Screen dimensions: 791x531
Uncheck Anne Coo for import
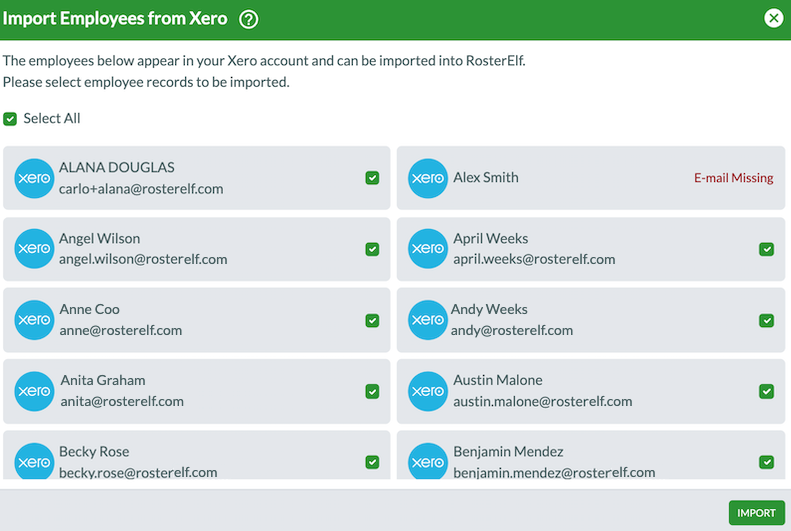(x=372, y=320)
